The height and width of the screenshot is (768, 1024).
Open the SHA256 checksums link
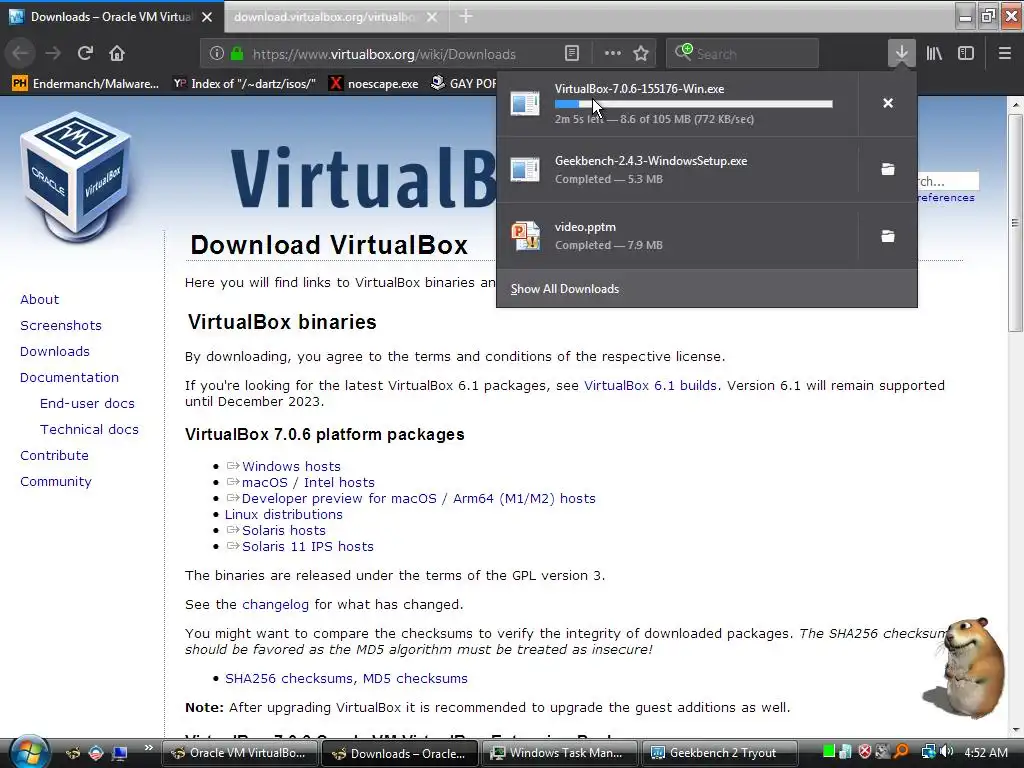[x=288, y=679]
